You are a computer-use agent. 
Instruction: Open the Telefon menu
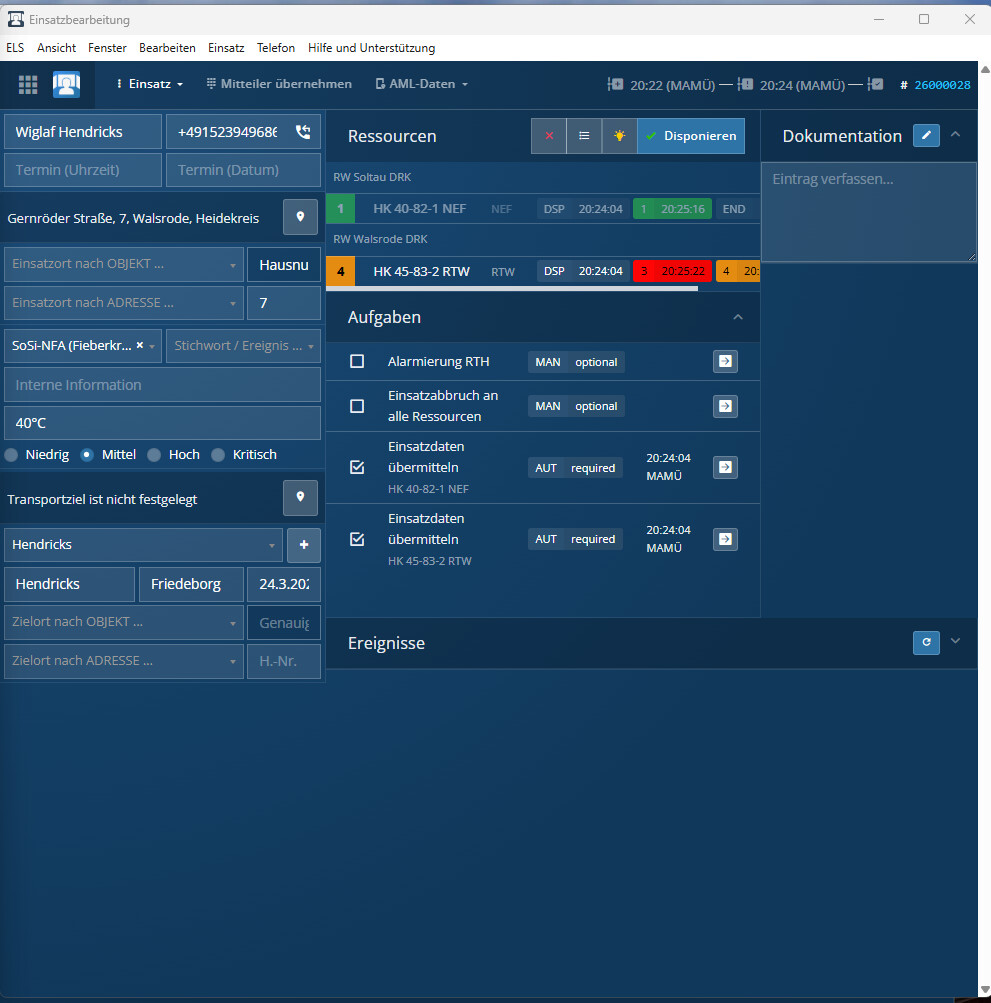pos(276,48)
